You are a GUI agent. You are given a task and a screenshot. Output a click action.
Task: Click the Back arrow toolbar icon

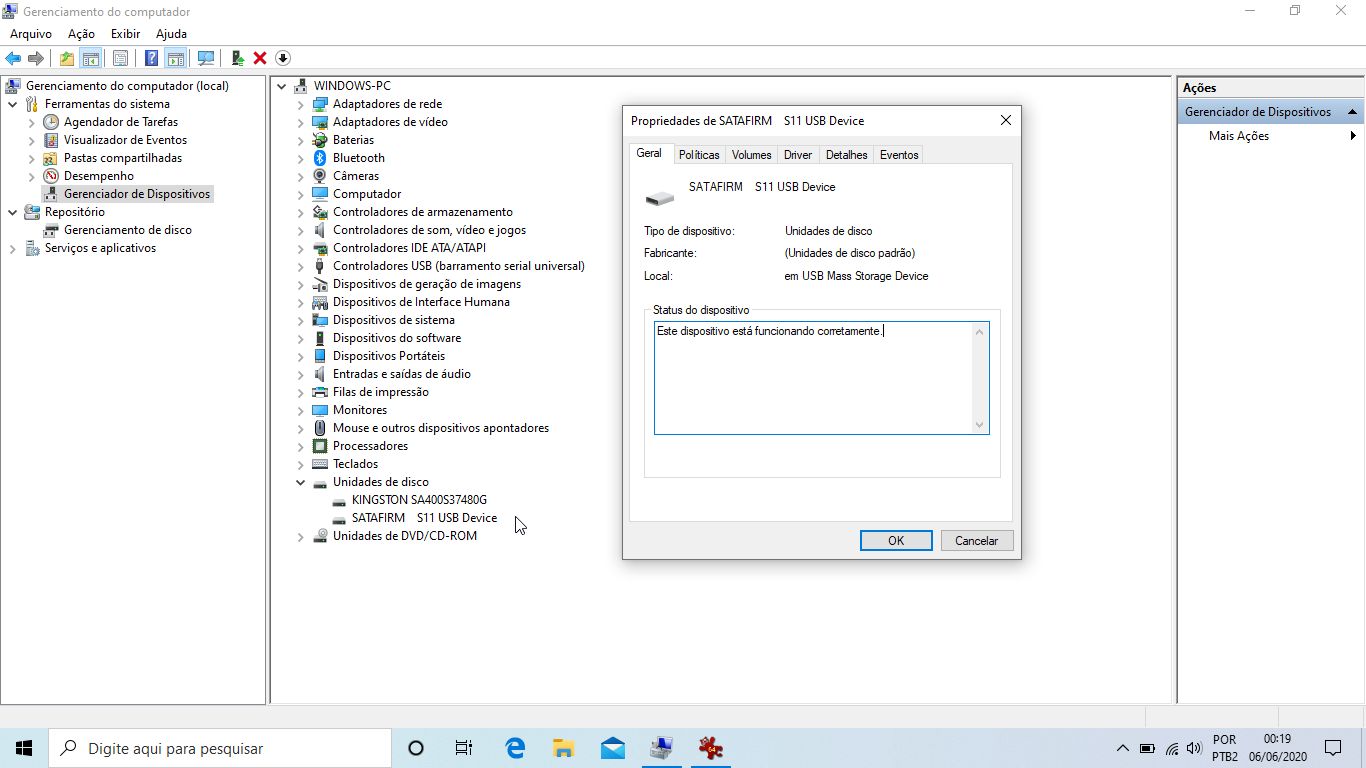(x=13, y=58)
